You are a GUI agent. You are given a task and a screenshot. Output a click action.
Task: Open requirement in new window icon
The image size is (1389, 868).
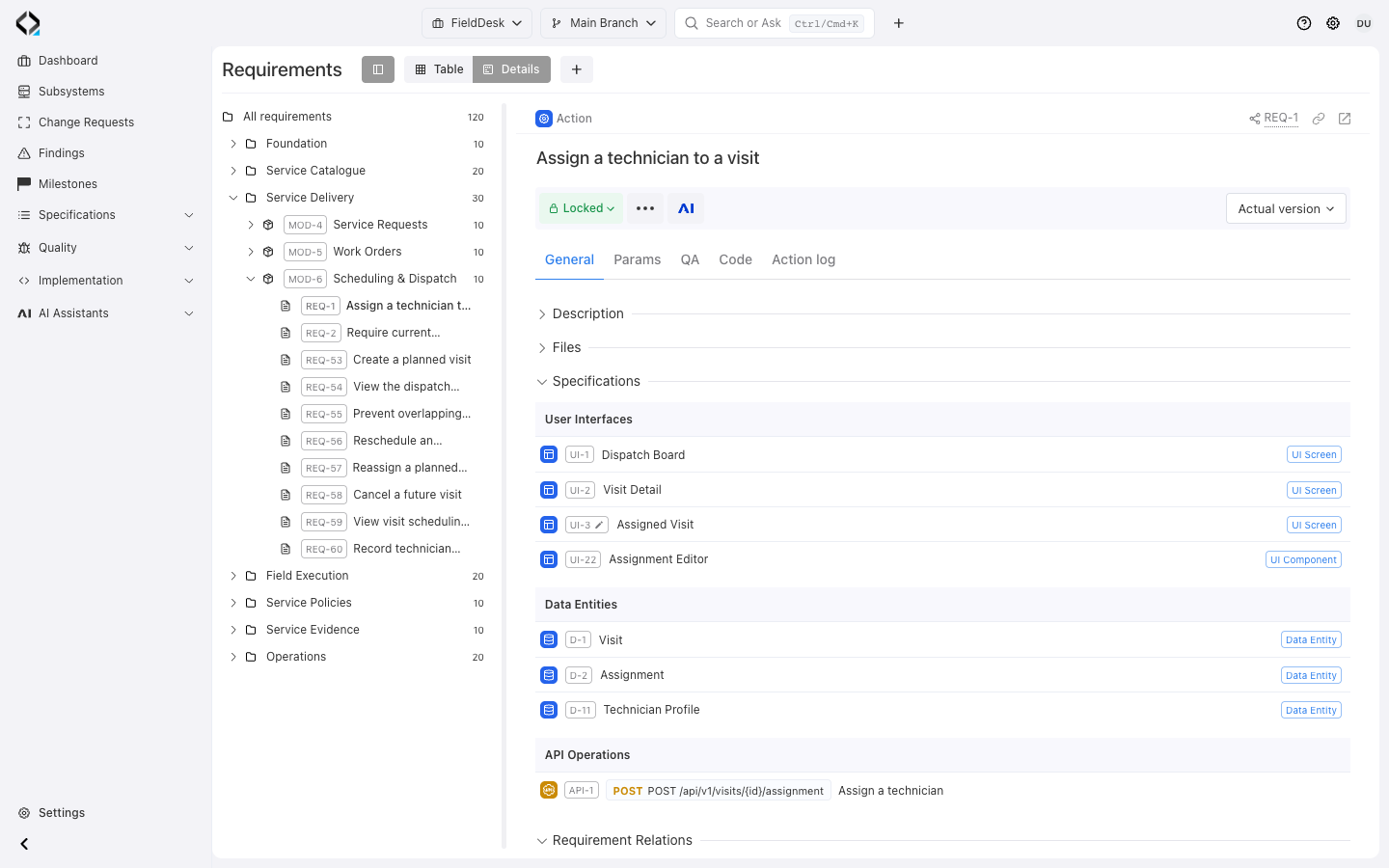click(x=1345, y=119)
